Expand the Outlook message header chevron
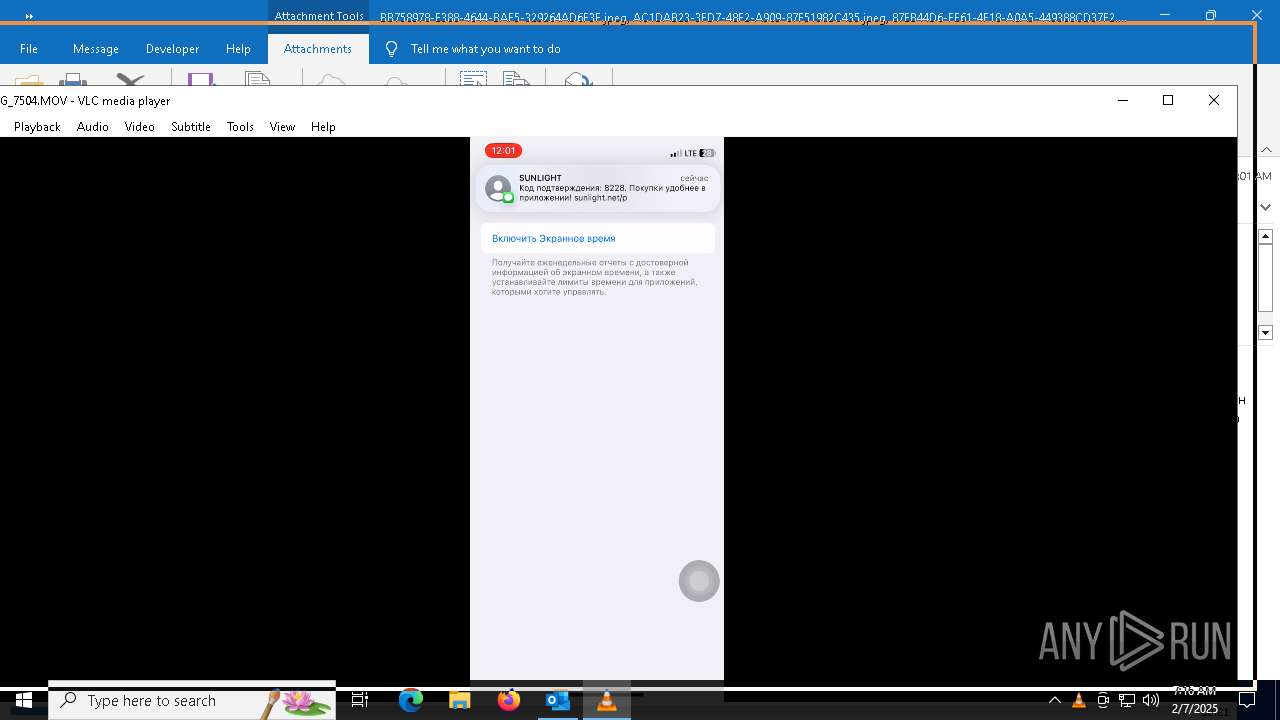The height and width of the screenshot is (720, 1280). point(1266,207)
